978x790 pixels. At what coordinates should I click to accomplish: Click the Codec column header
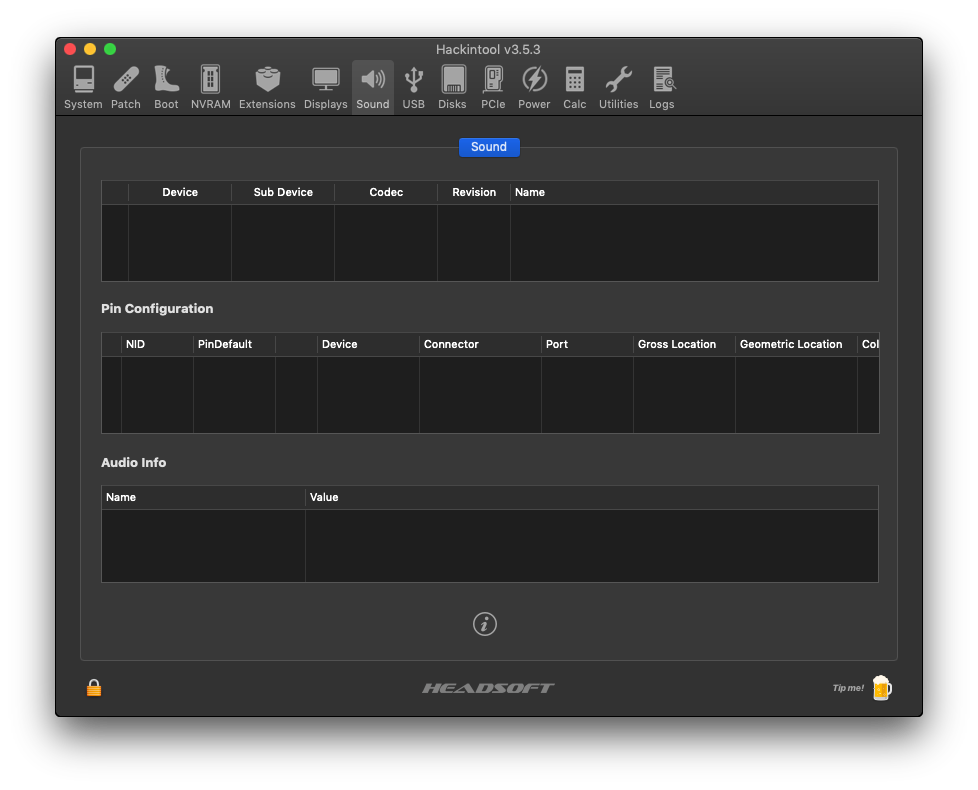point(386,192)
